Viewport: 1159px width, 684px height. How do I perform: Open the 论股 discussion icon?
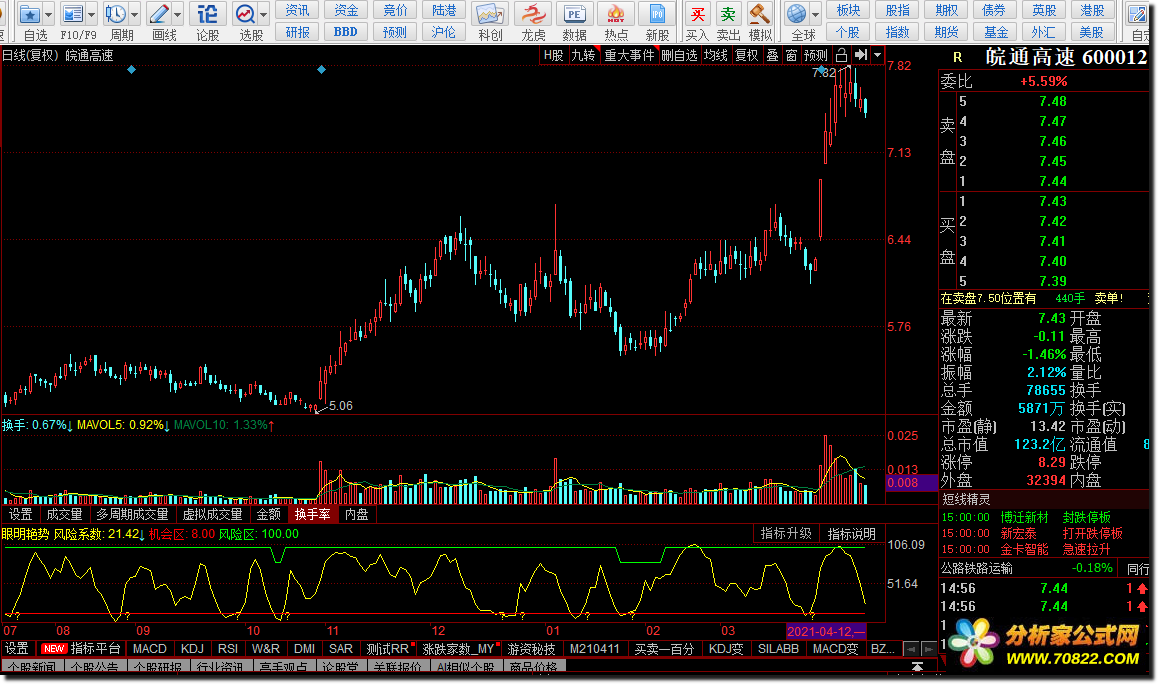(208, 14)
